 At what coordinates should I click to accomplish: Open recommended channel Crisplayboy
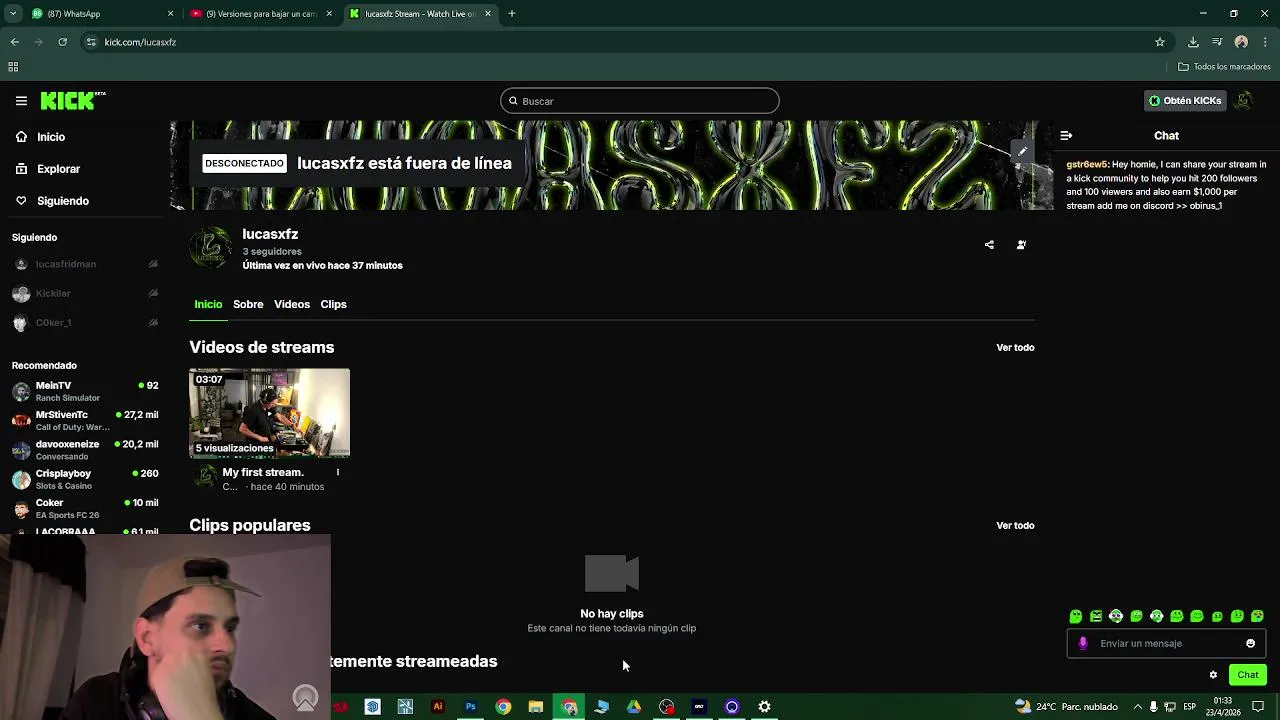point(84,479)
